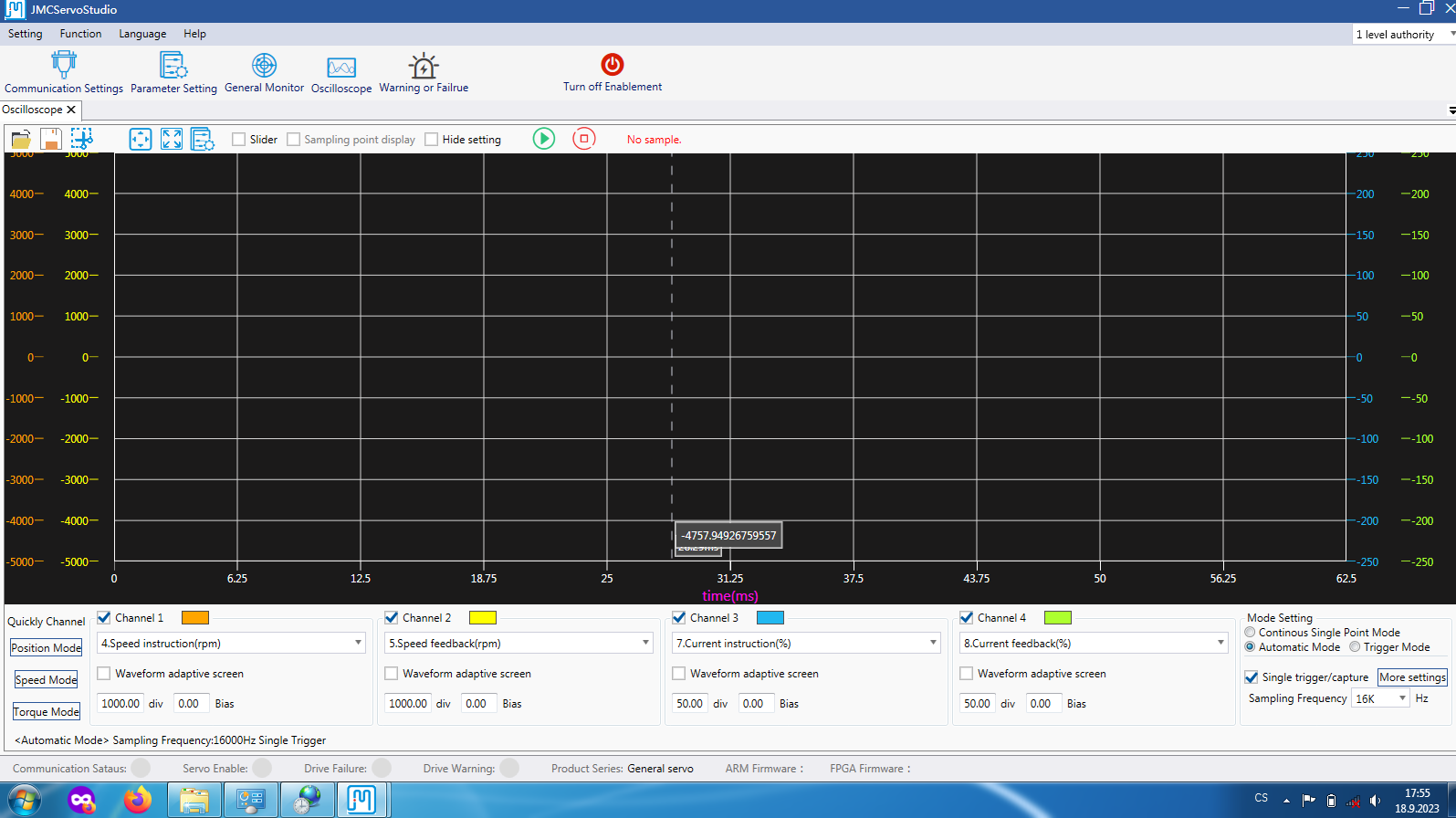Click the open file folder icon in oscilloscope toolbar
Image resolution: width=1456 pixels, height=818 pixels.
coord(21,140)
